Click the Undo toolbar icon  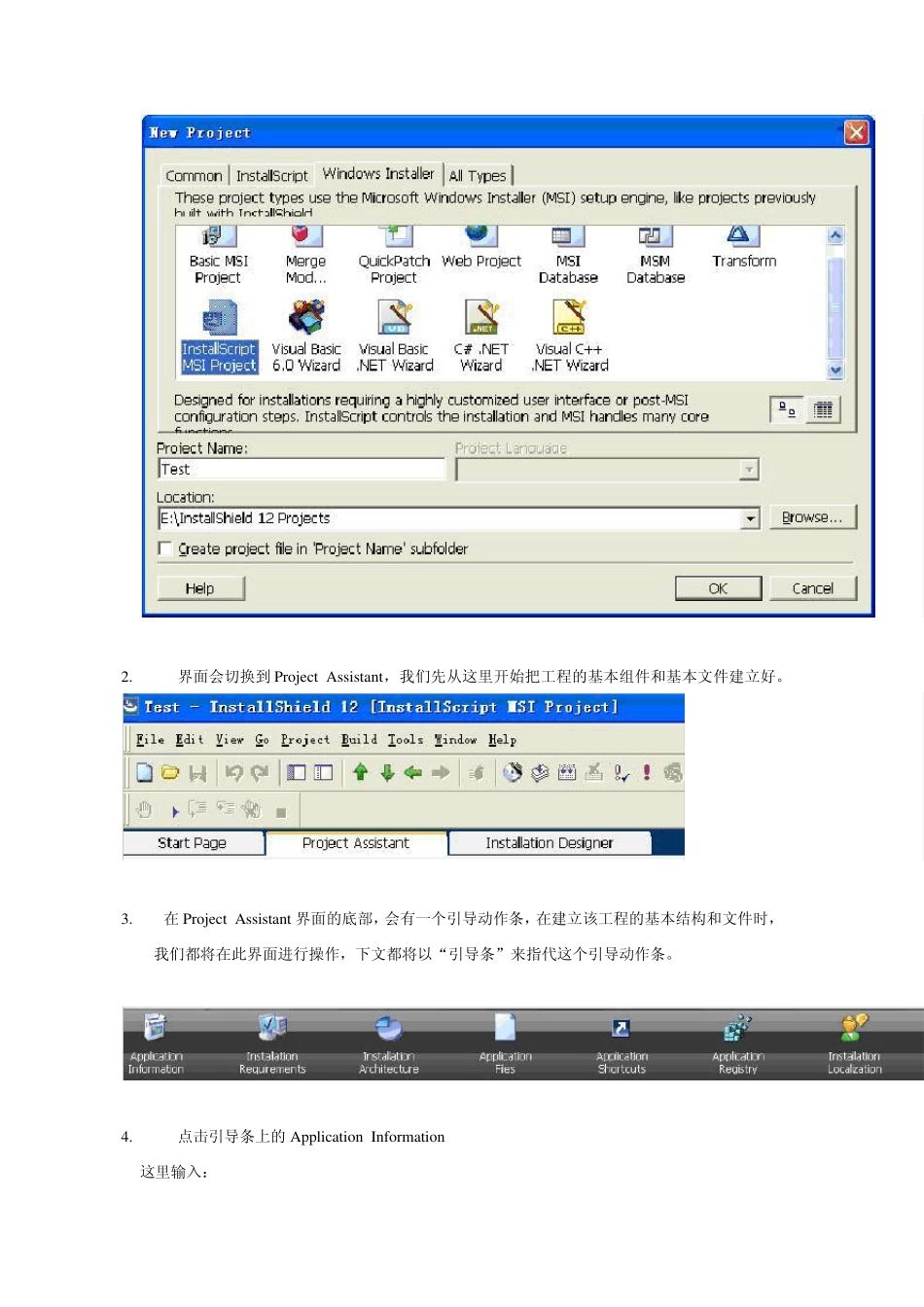pyautogui.click(x=233, y=773)
